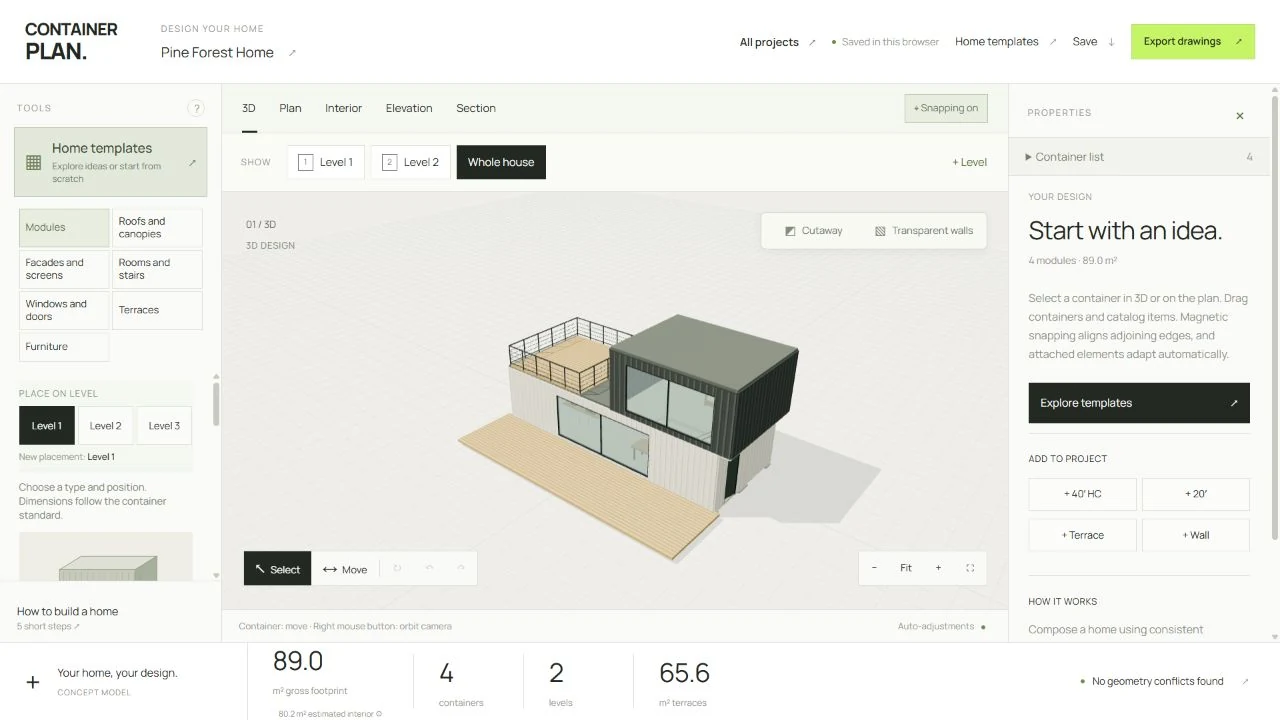This screenshot has height=720, width=1280.
Task: Zoom in with the plus button
Action: 938,568
